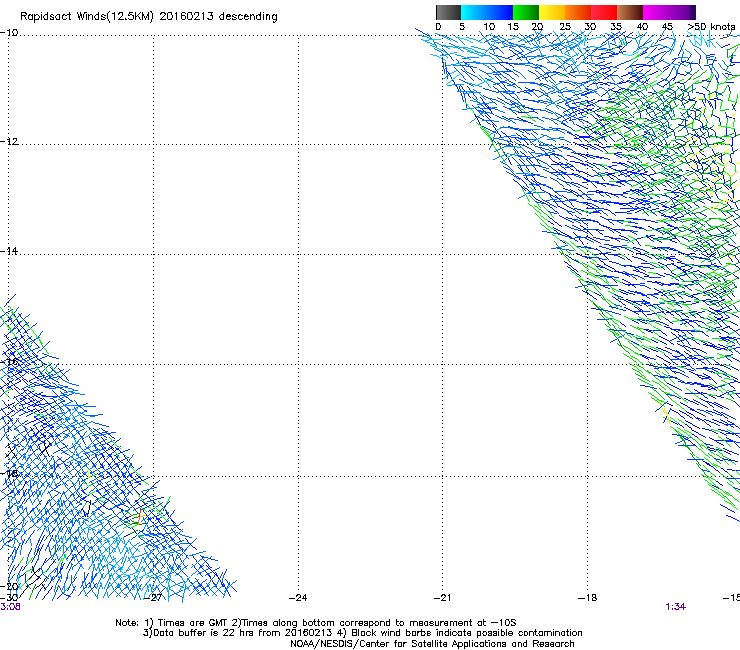Image resolution: width=740 pixels, height=650 pixels.
Task: Click the '-21' longitude axis label
Action: coord(442,598)
